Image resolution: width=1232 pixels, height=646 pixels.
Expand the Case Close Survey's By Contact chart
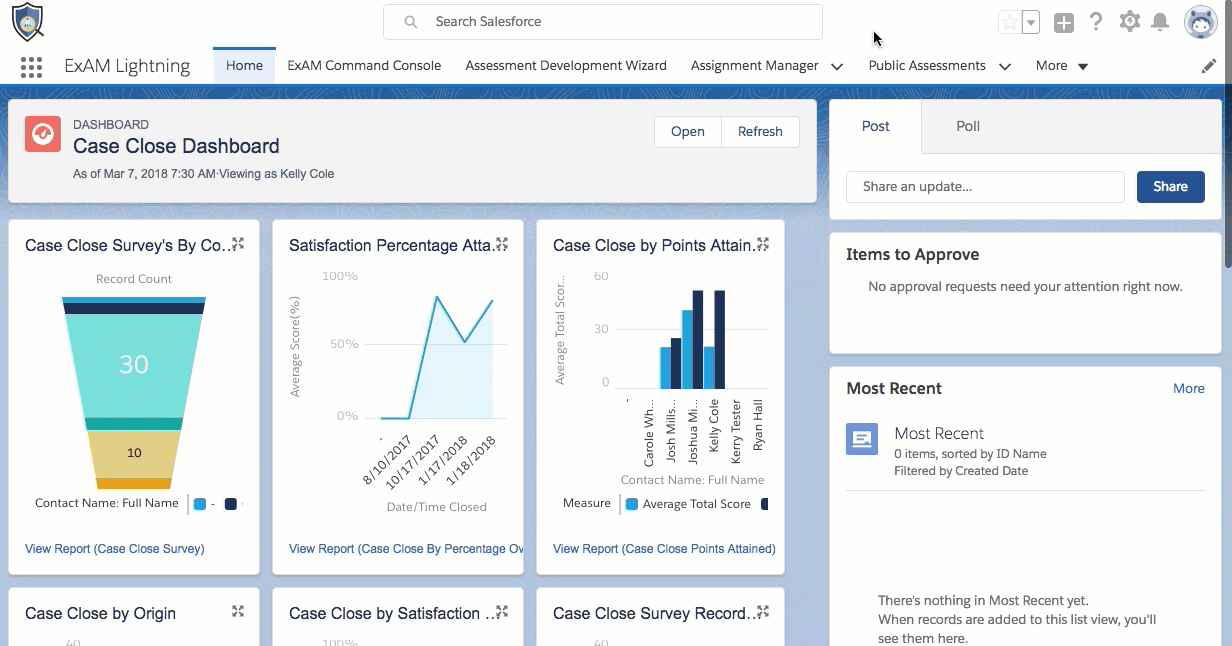pyautogui.click(x=238, y=244)
